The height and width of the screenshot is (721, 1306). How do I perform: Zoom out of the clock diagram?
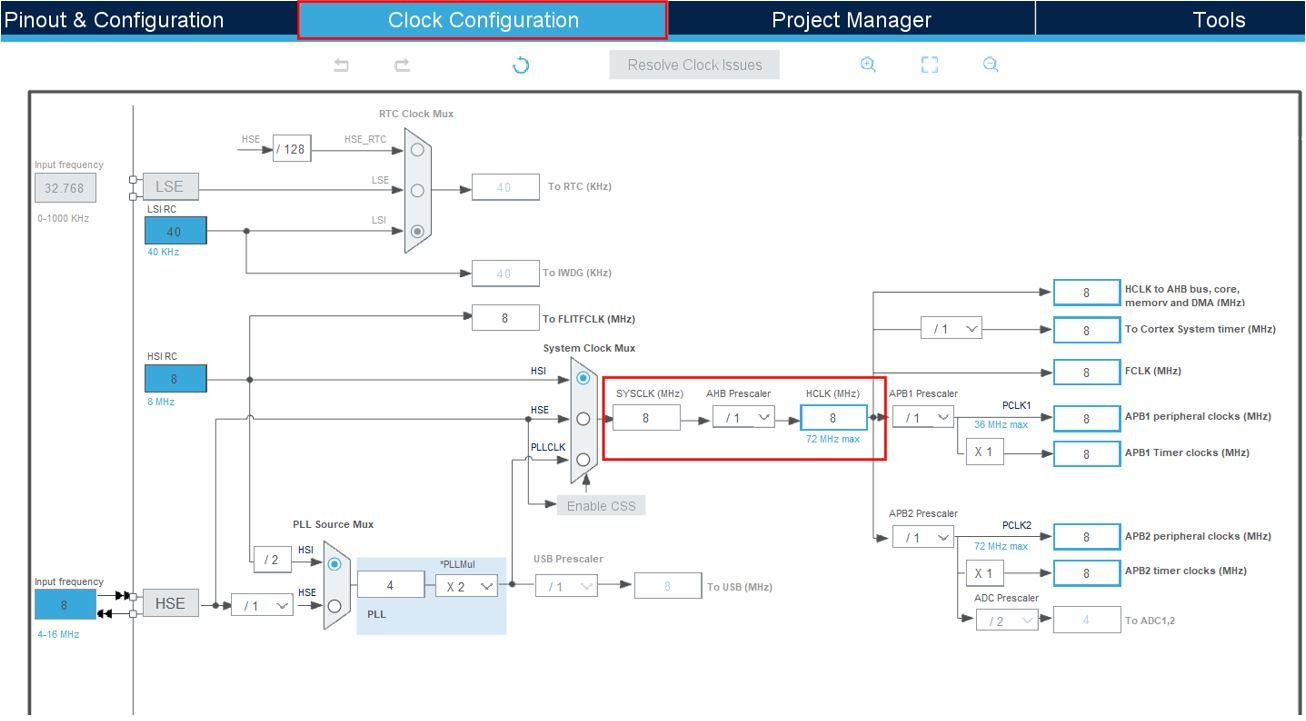pyautogui.click(x=990, y=64)
